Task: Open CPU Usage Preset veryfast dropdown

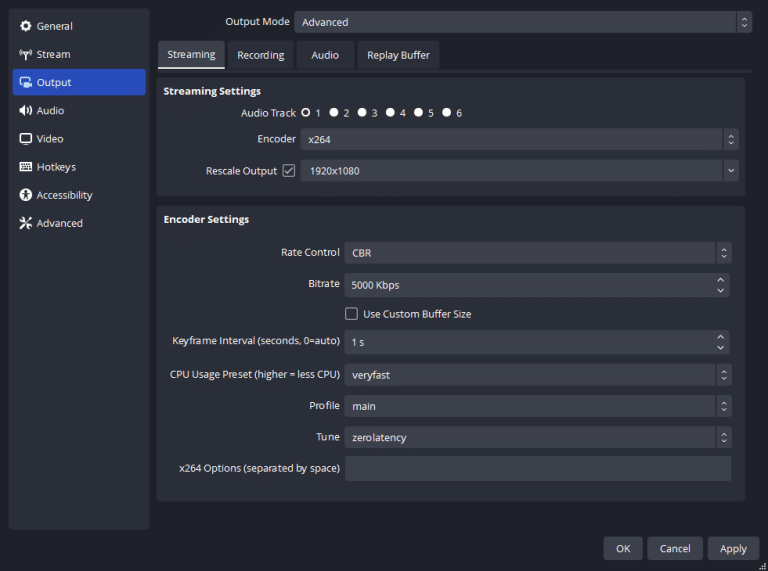Action: pyautogui.click(x=538, y=375)
